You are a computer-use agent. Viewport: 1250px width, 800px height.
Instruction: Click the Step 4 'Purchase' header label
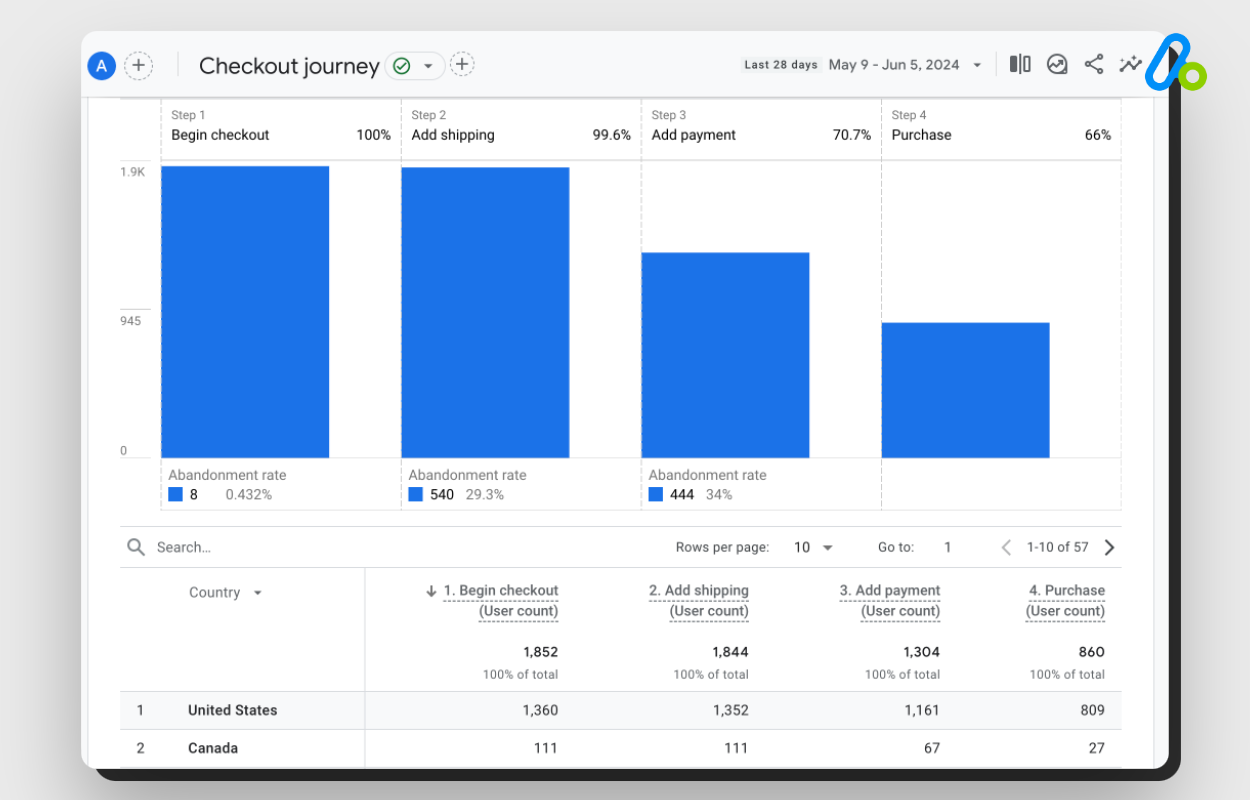click(921, 135)
